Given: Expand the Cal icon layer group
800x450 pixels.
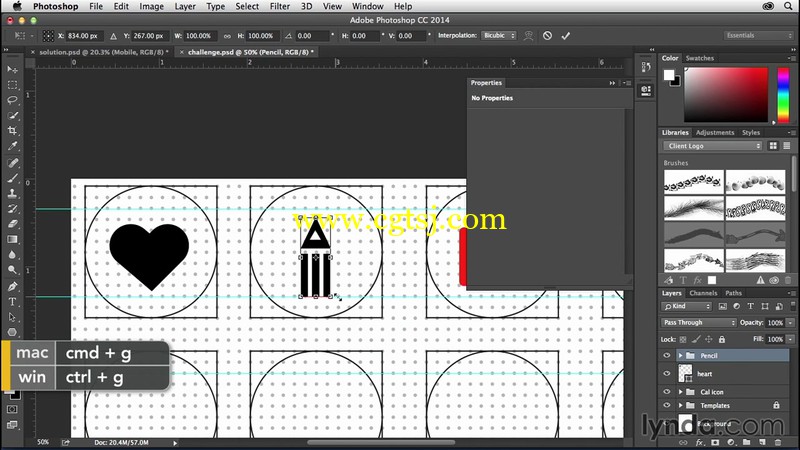Looking at the screenshot, I should (x=680, y=392).
